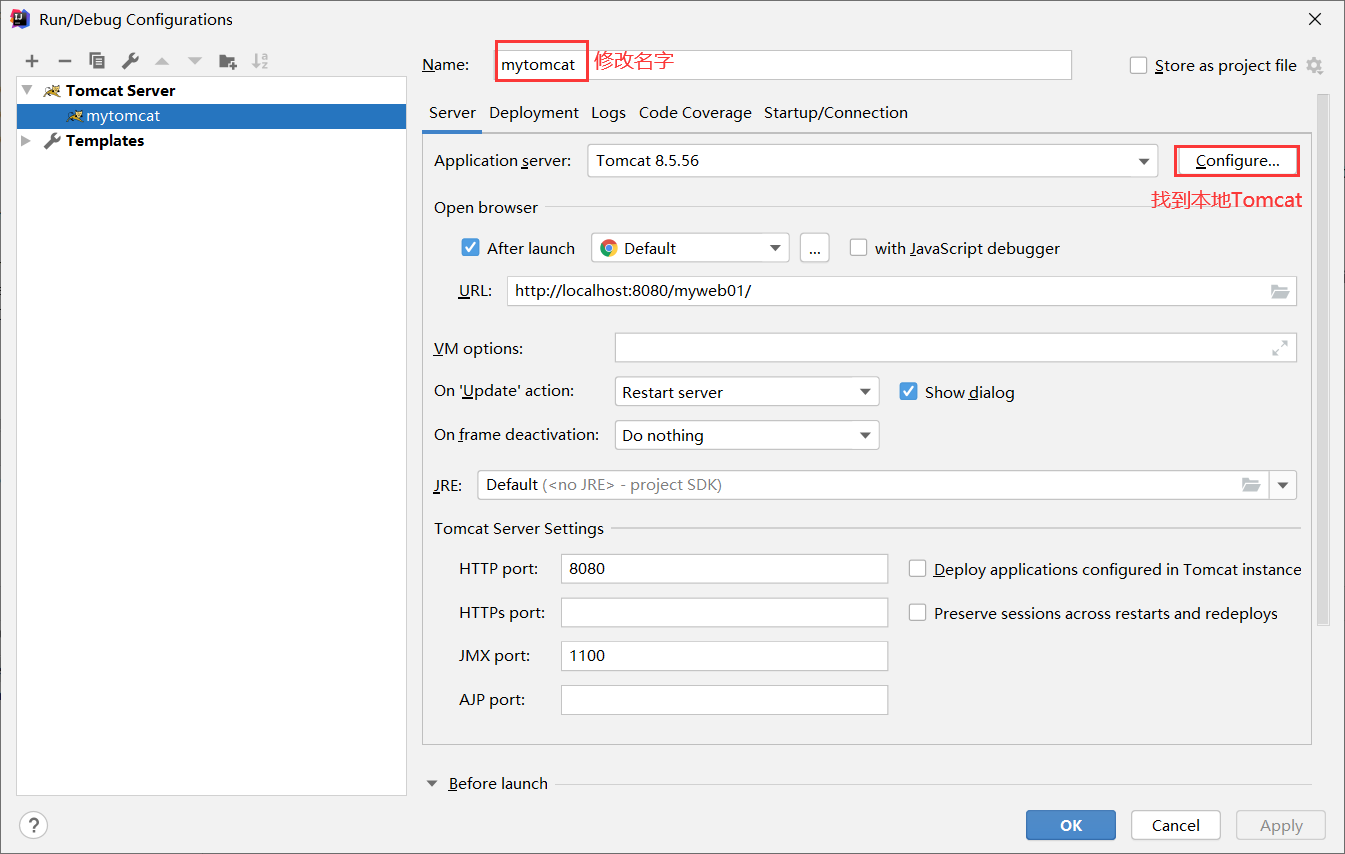
Task: Click the Sort Configurations alphabetically icon
Action: 260,61
